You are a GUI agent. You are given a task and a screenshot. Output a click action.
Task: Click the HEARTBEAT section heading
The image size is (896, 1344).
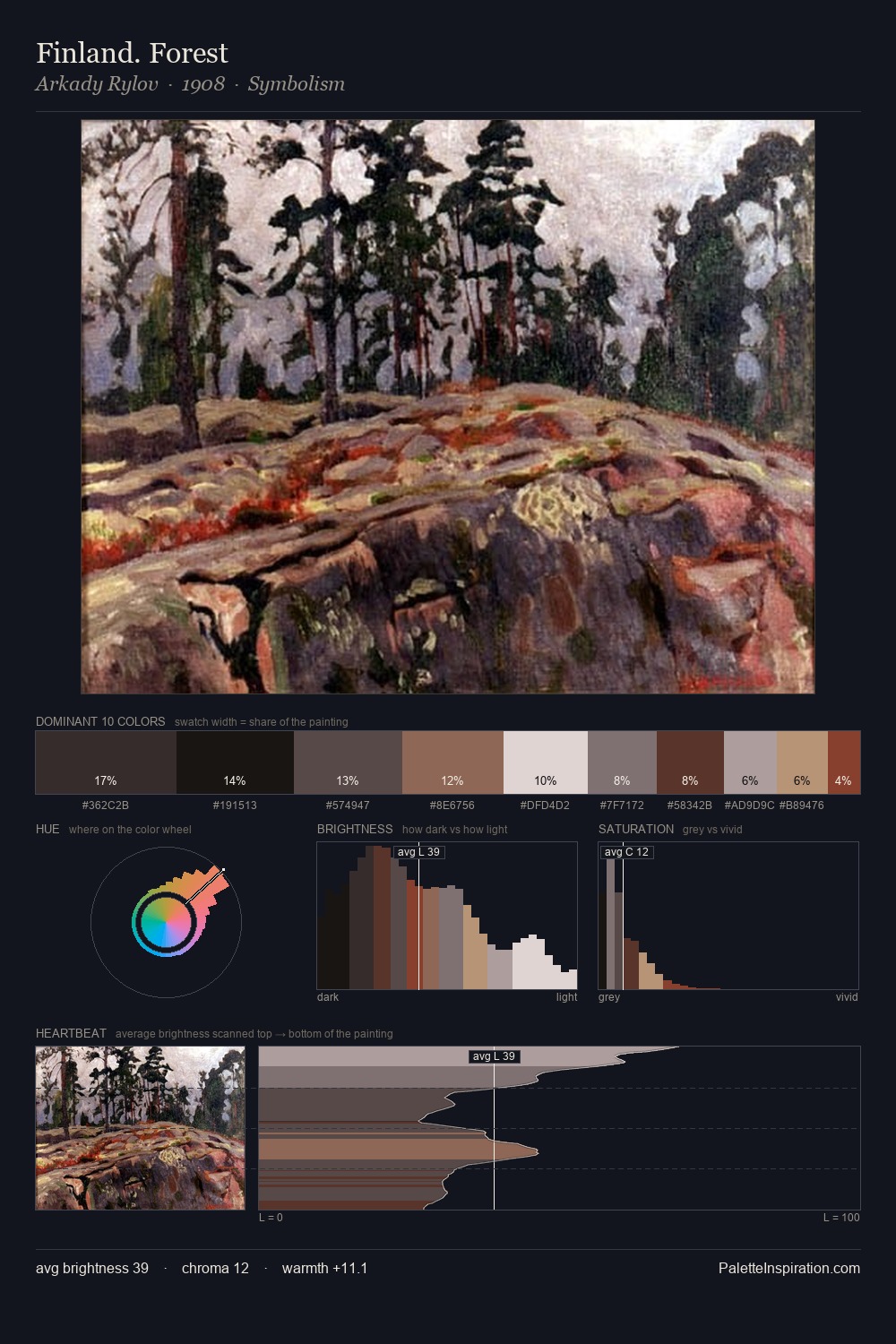(x=71, y=1033)
